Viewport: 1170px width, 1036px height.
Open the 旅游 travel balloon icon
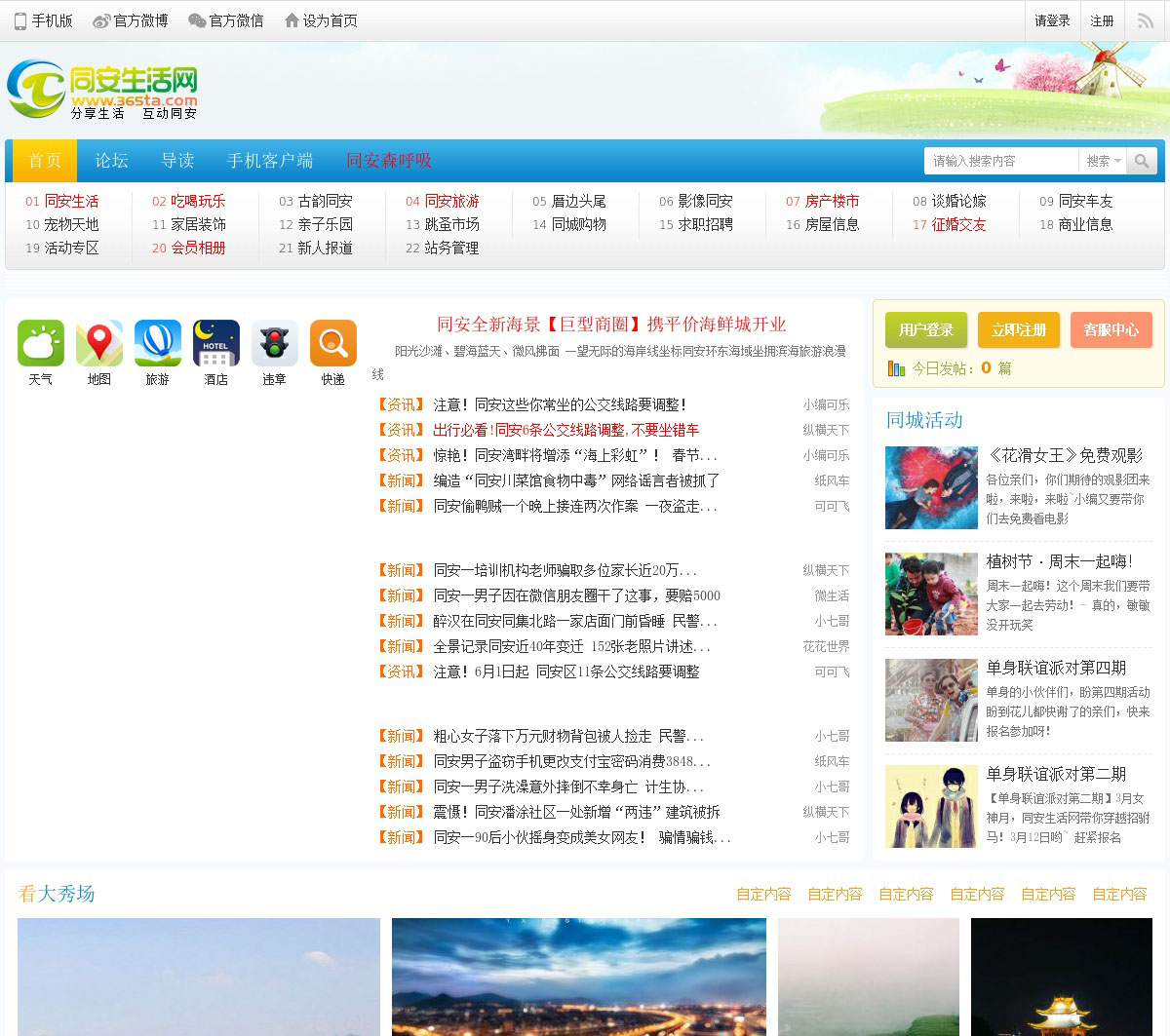click(158, 344)
